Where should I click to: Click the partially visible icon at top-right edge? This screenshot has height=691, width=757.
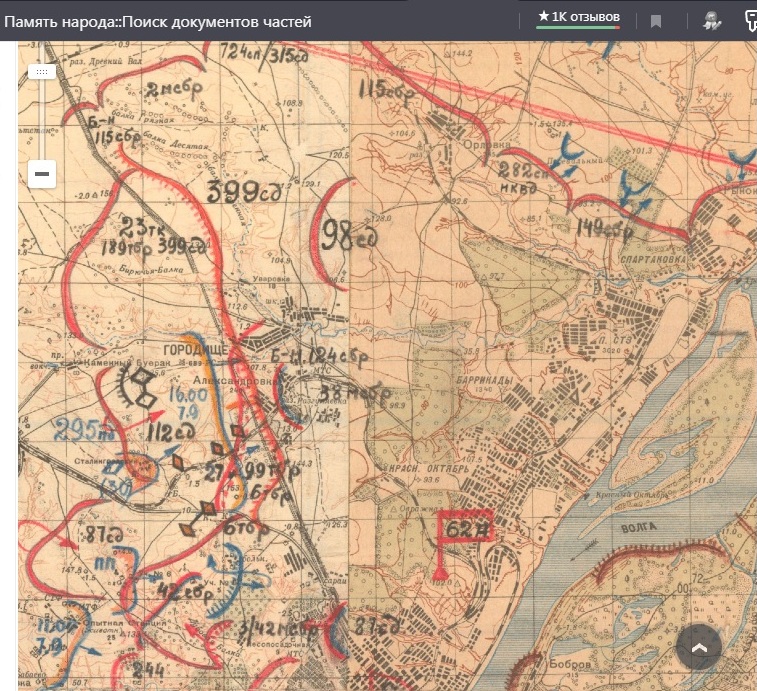pyautogui.click(x=750, y=20)
